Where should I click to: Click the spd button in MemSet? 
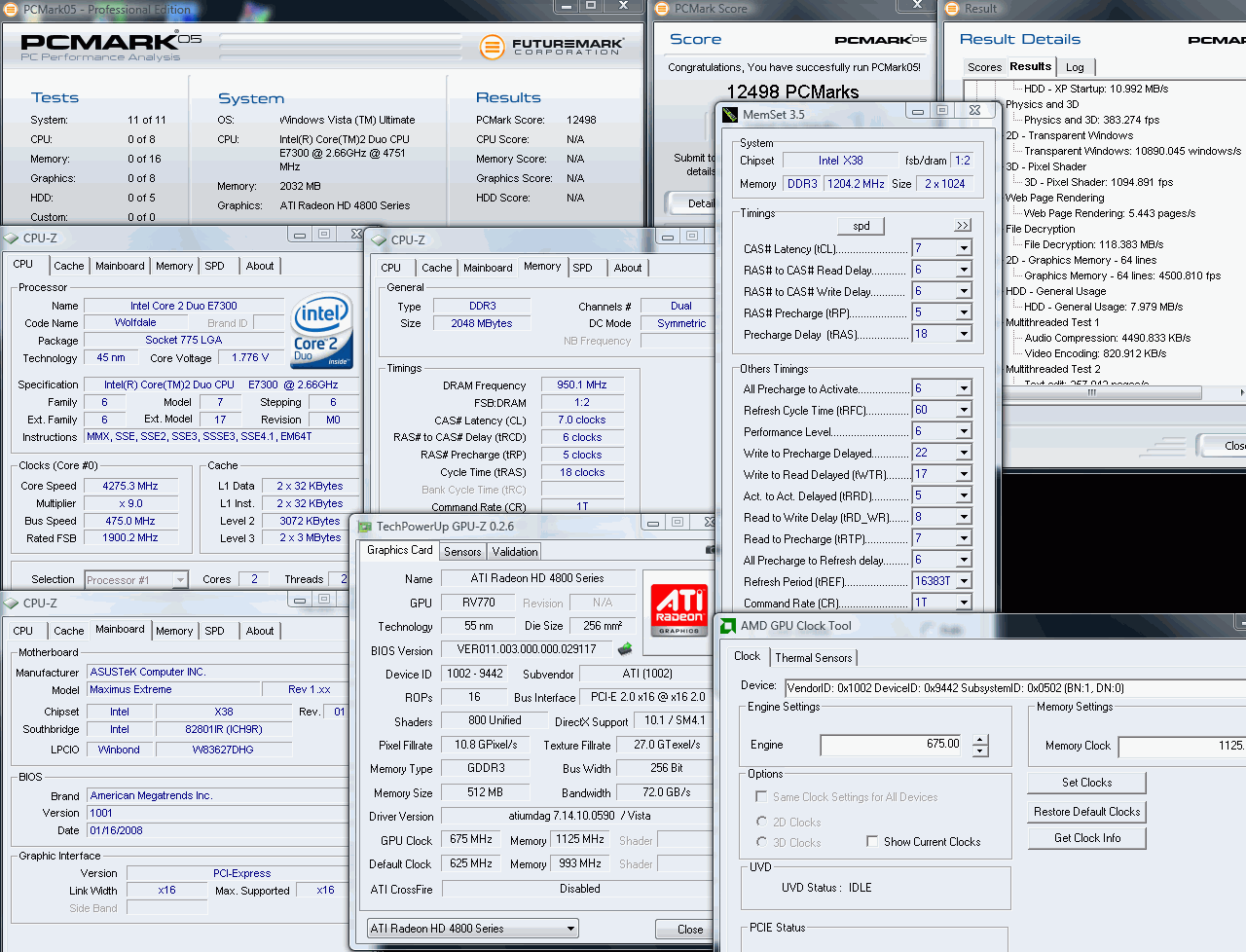coord(861,226)
